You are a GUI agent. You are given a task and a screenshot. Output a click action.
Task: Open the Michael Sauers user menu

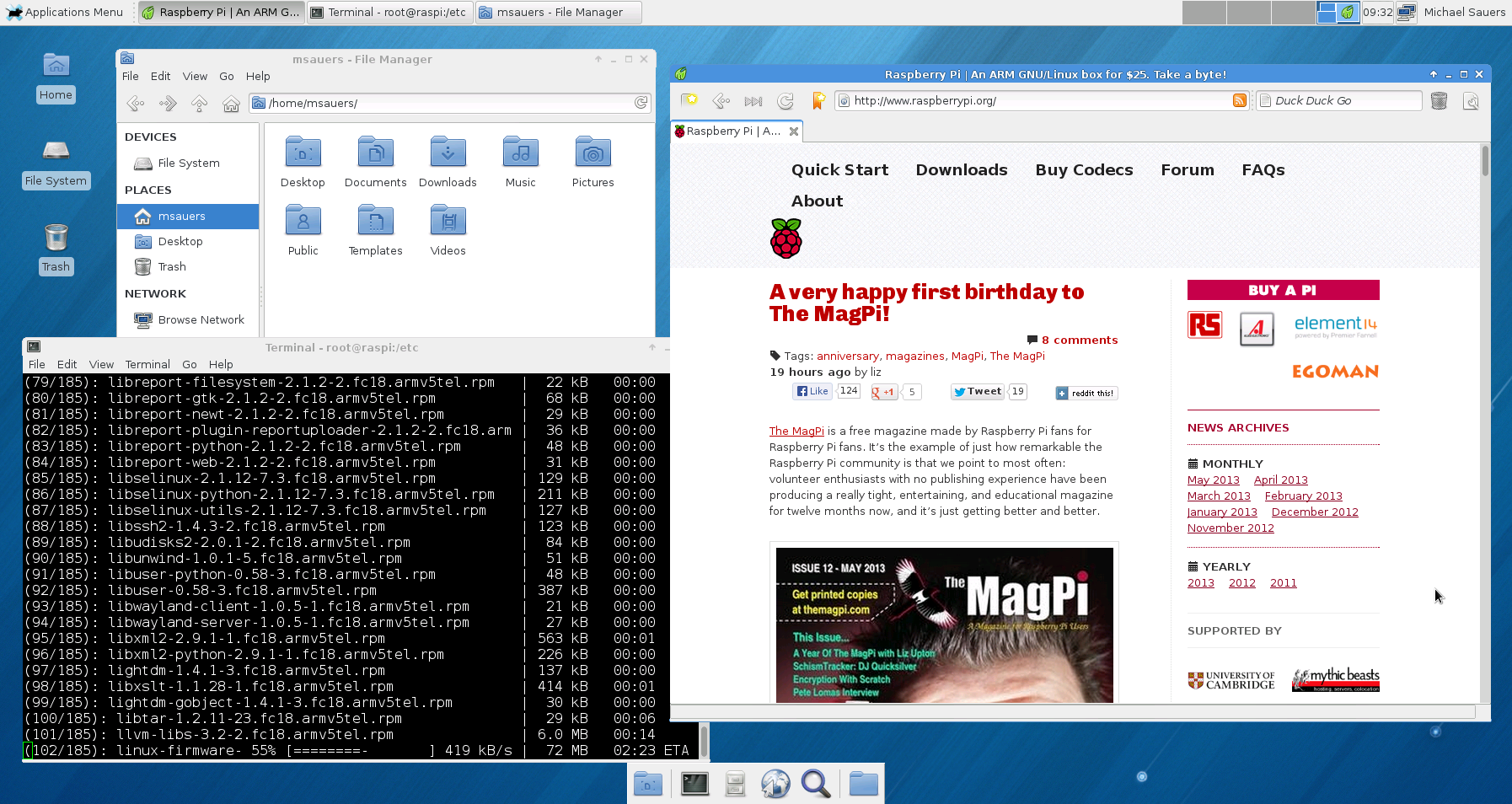(x=1464, y=13)
